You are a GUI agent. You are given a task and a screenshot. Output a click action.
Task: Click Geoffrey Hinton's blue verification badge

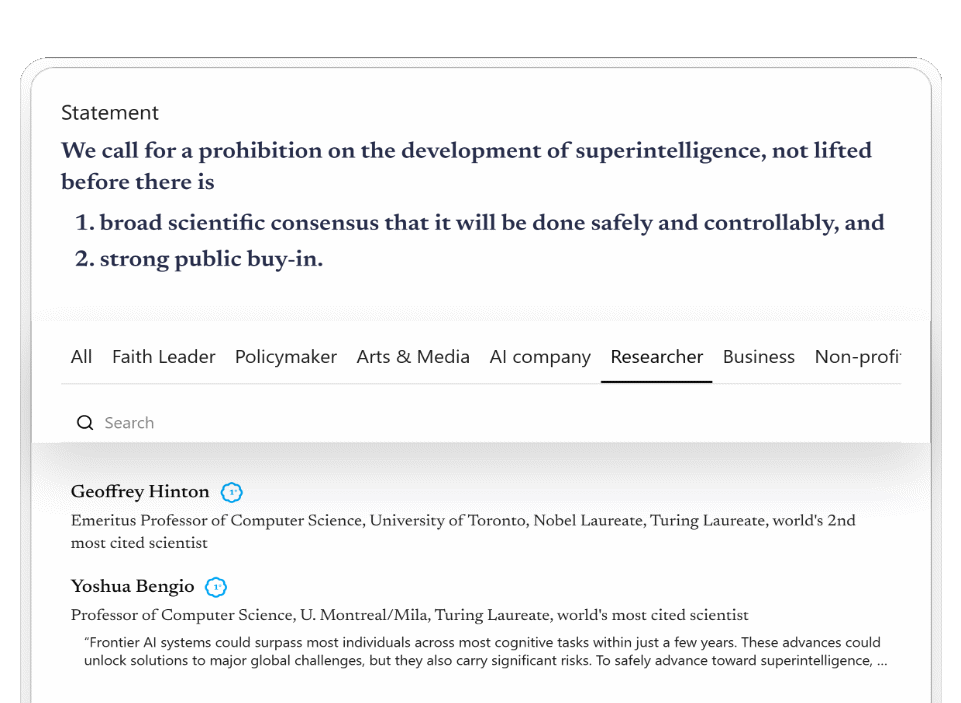(x=232, y=492)
